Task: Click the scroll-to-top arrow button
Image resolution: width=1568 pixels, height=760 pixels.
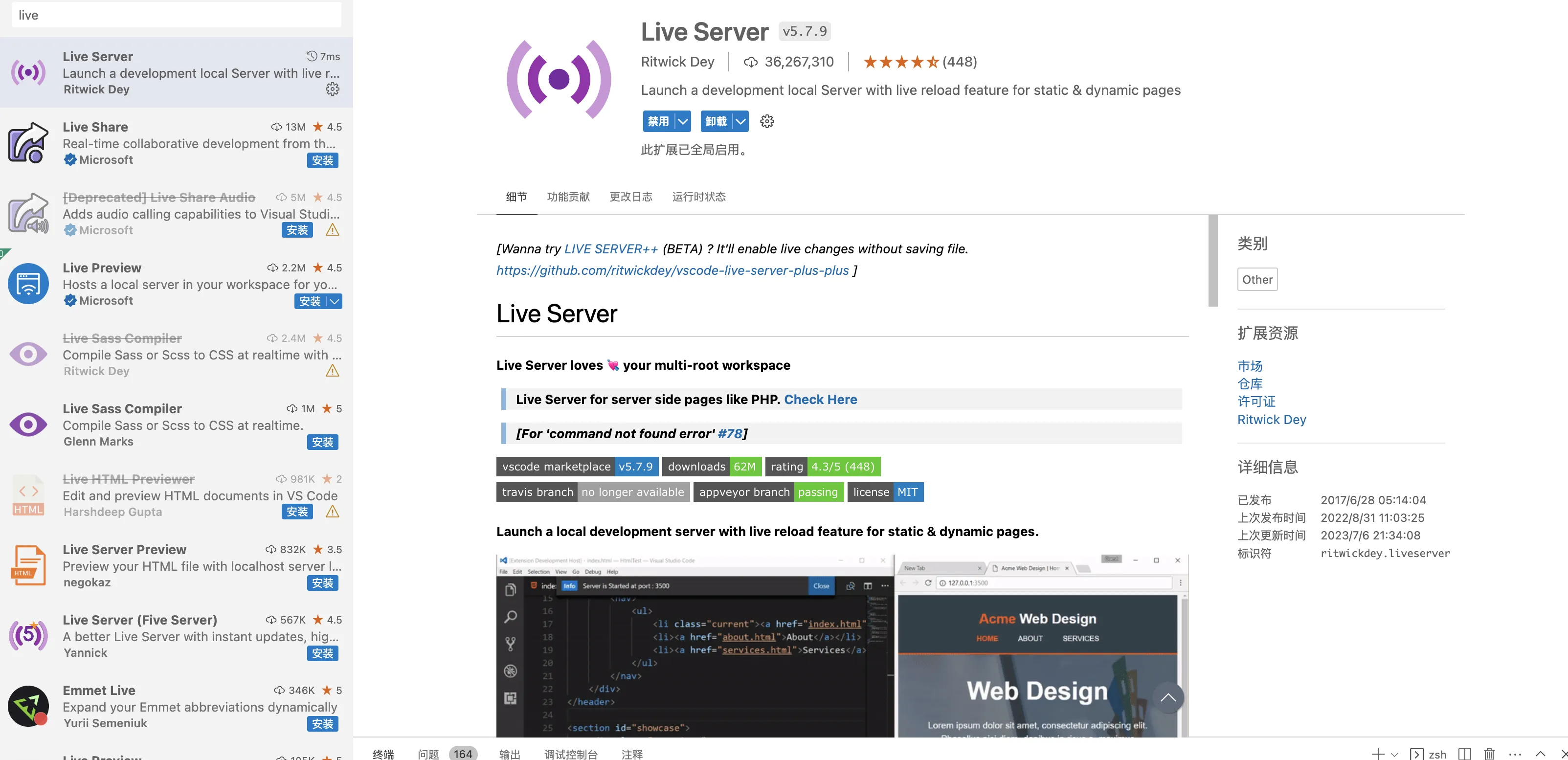Action: (x=1167, y=698)
